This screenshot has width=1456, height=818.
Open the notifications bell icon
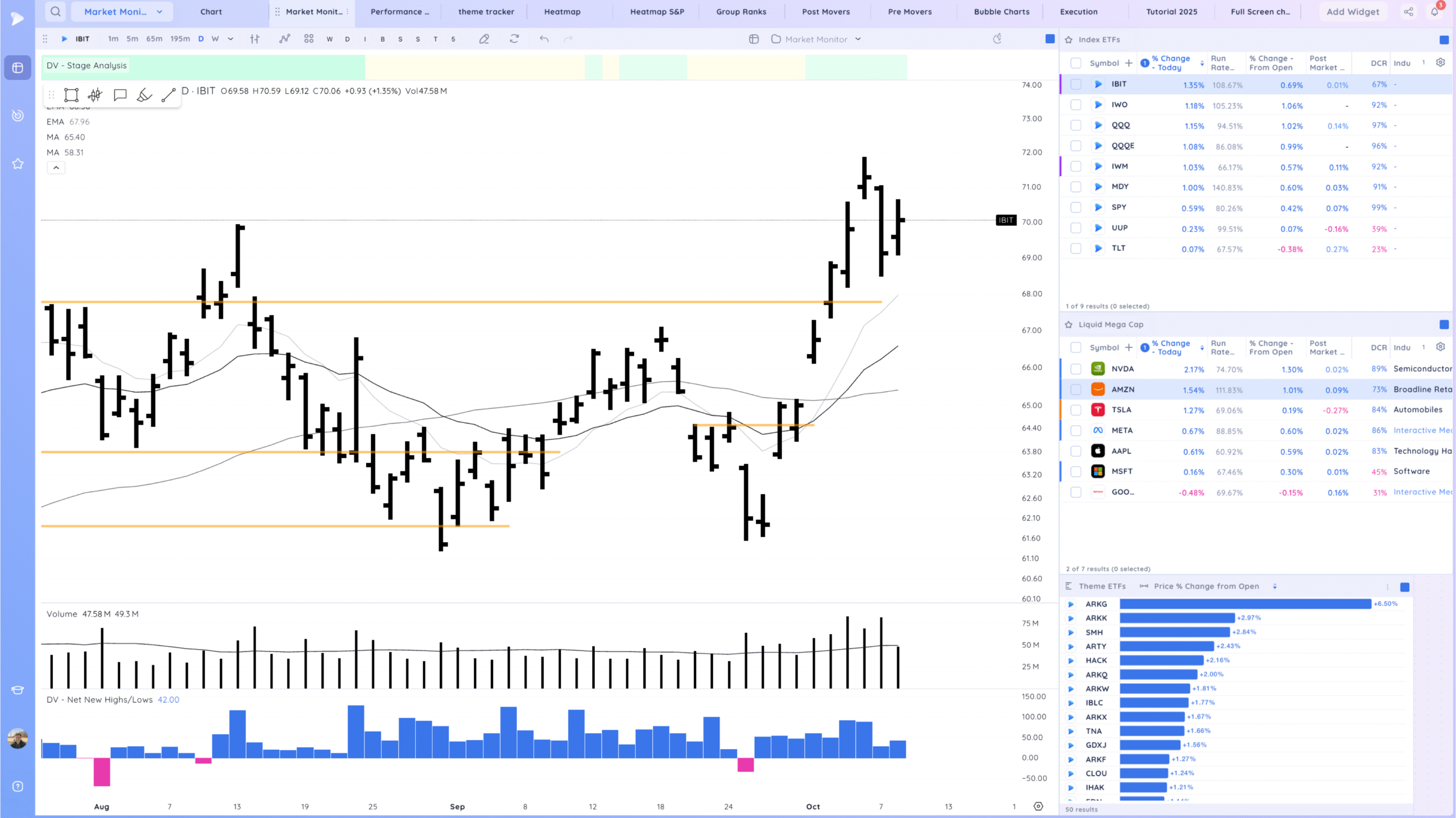click(1434, 11)
